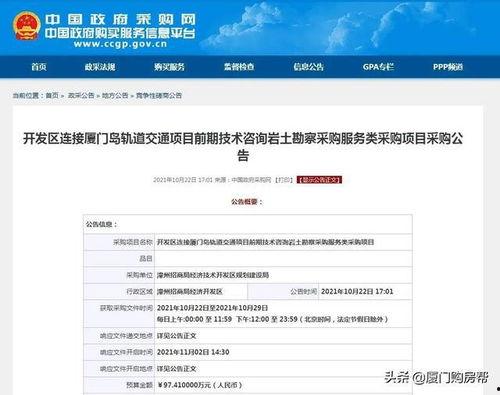Image resolution: width=500 pixels, height=395 pixels.
Task: Open the 监督检查 navigation menu item
Action: pos(239,67)
